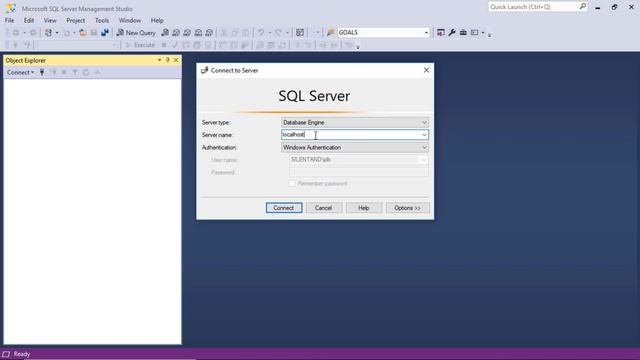Click the Activity pulse icon in Object Explorer
The width and height of the screenshot is (640, 360).
click(97, 72)
